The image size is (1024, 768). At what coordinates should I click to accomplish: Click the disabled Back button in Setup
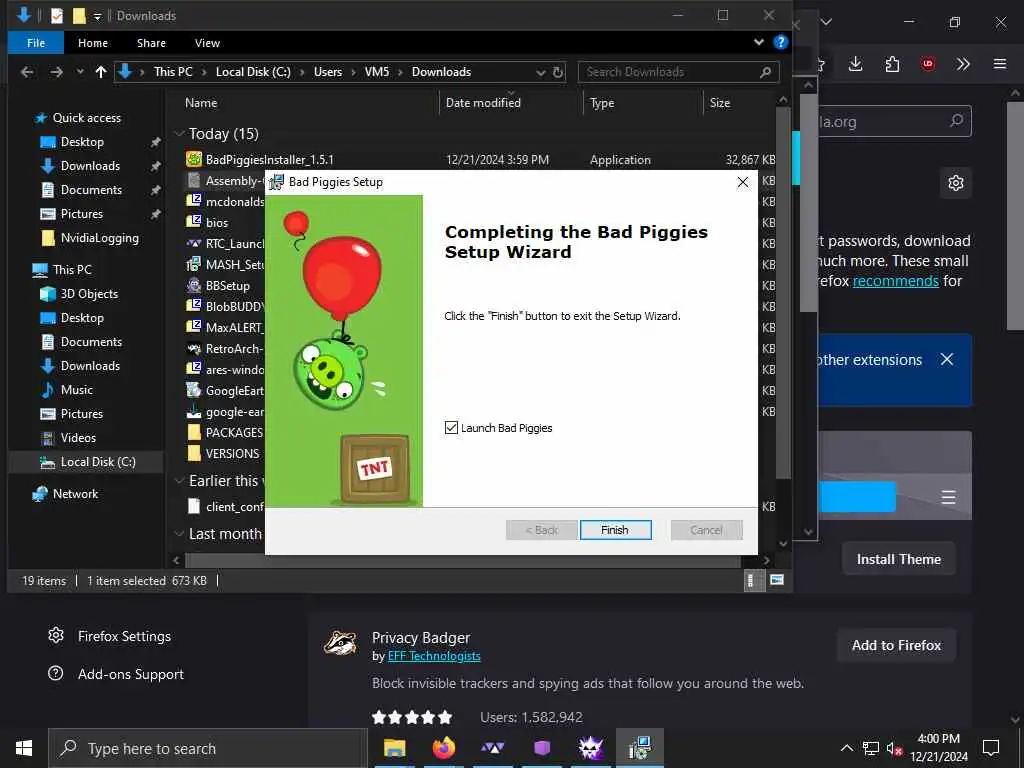541,530
